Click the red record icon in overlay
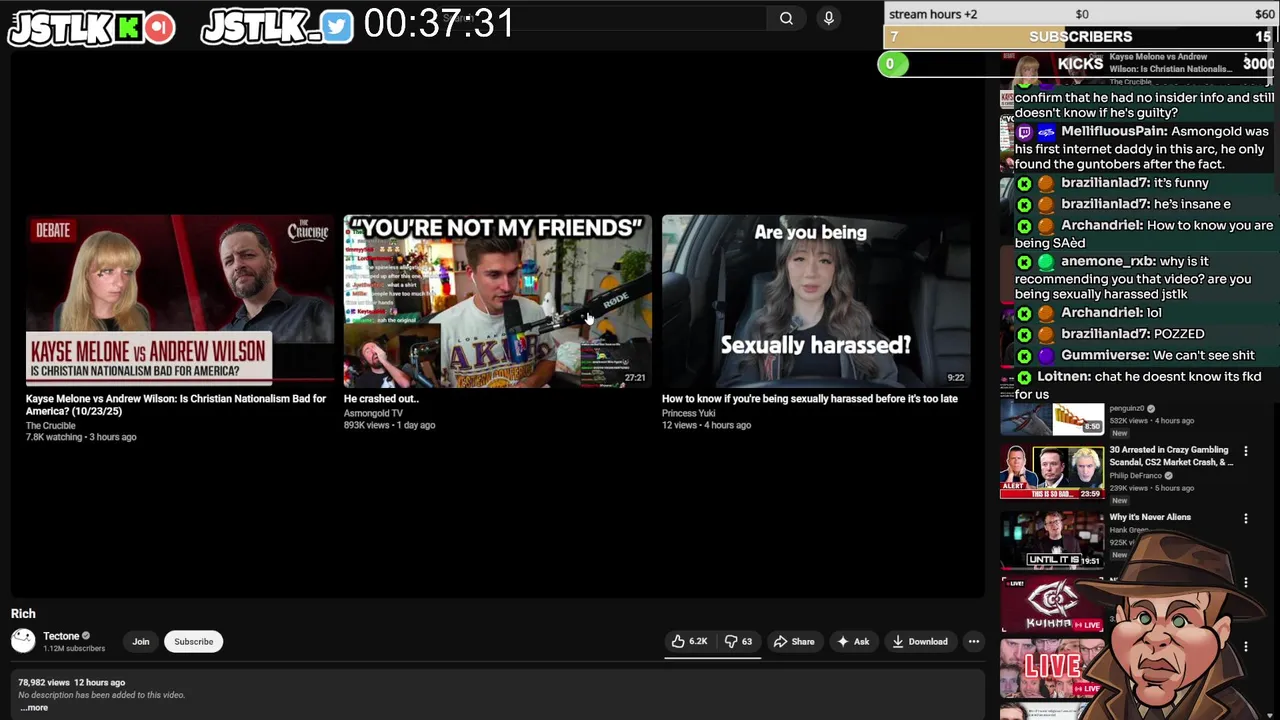This screenshot has height=720, width=1280. 159,28
